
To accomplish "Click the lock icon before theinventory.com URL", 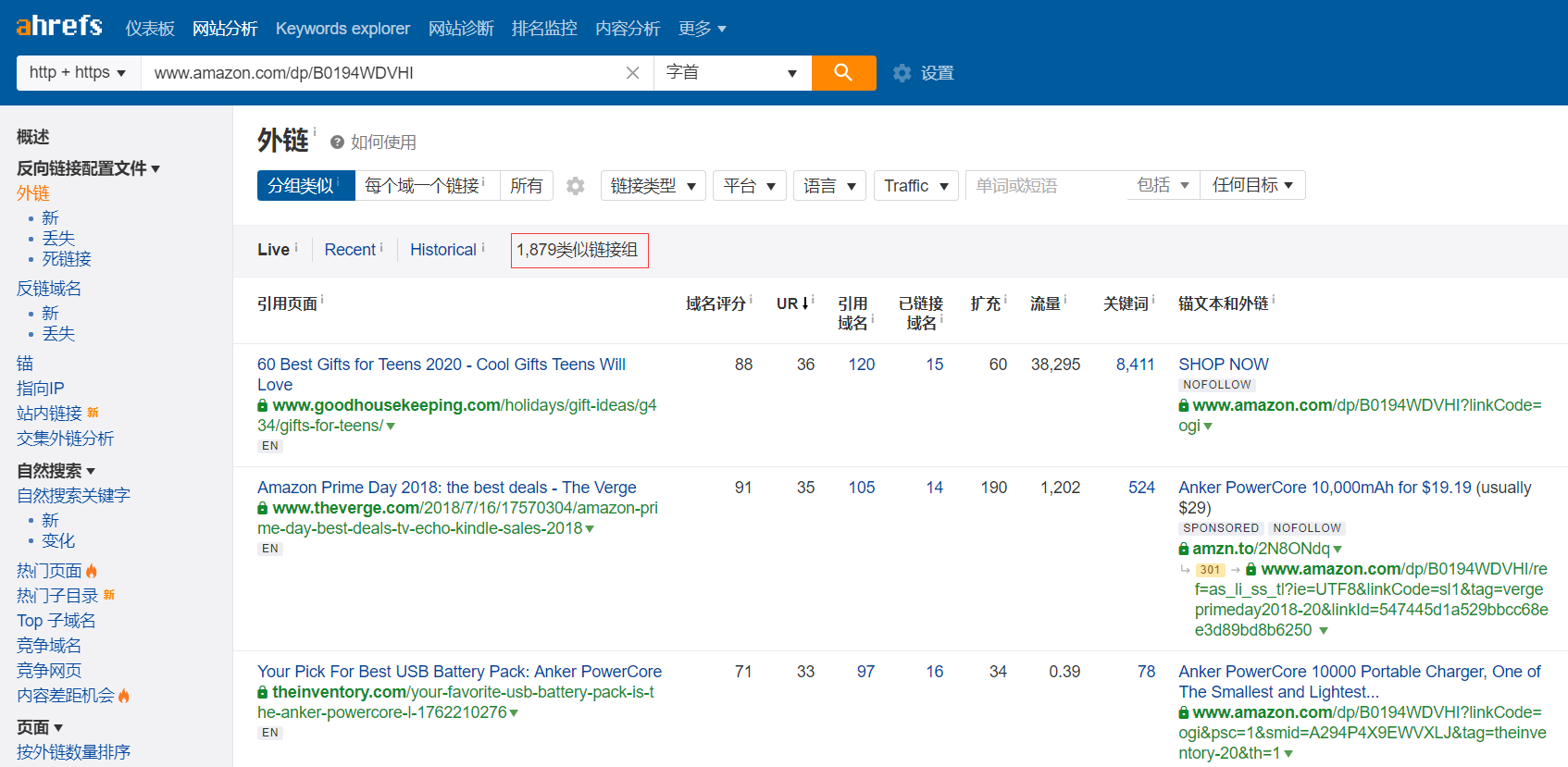I will 263,692.
